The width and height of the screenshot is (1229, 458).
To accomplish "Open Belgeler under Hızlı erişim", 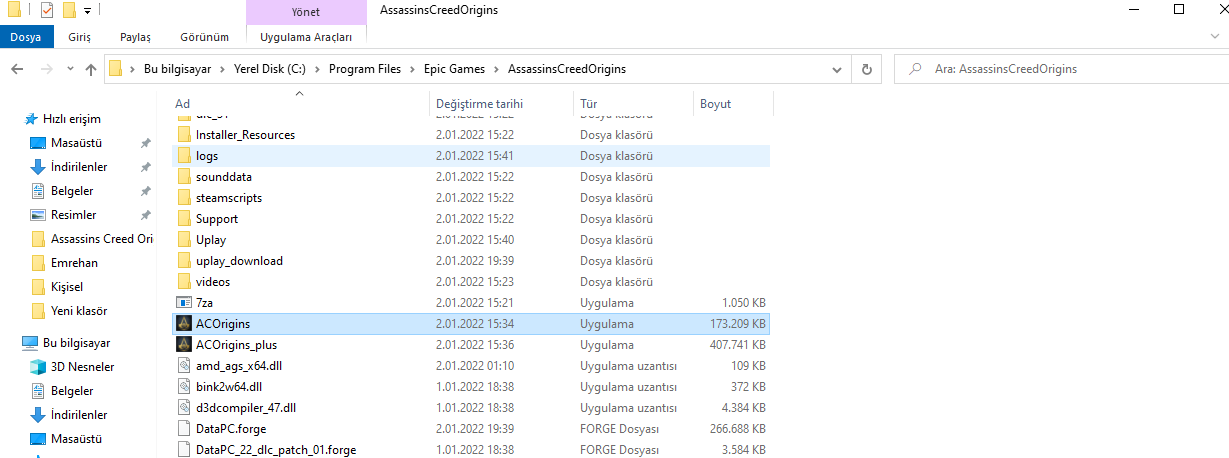I will point(72,191).
